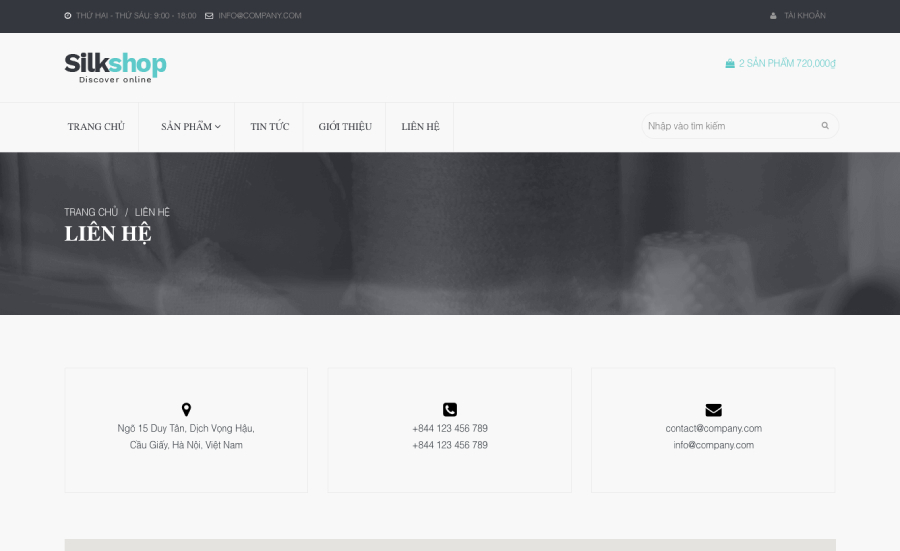
Task: Click contact@company.com email address
Action: click(713, 429)
